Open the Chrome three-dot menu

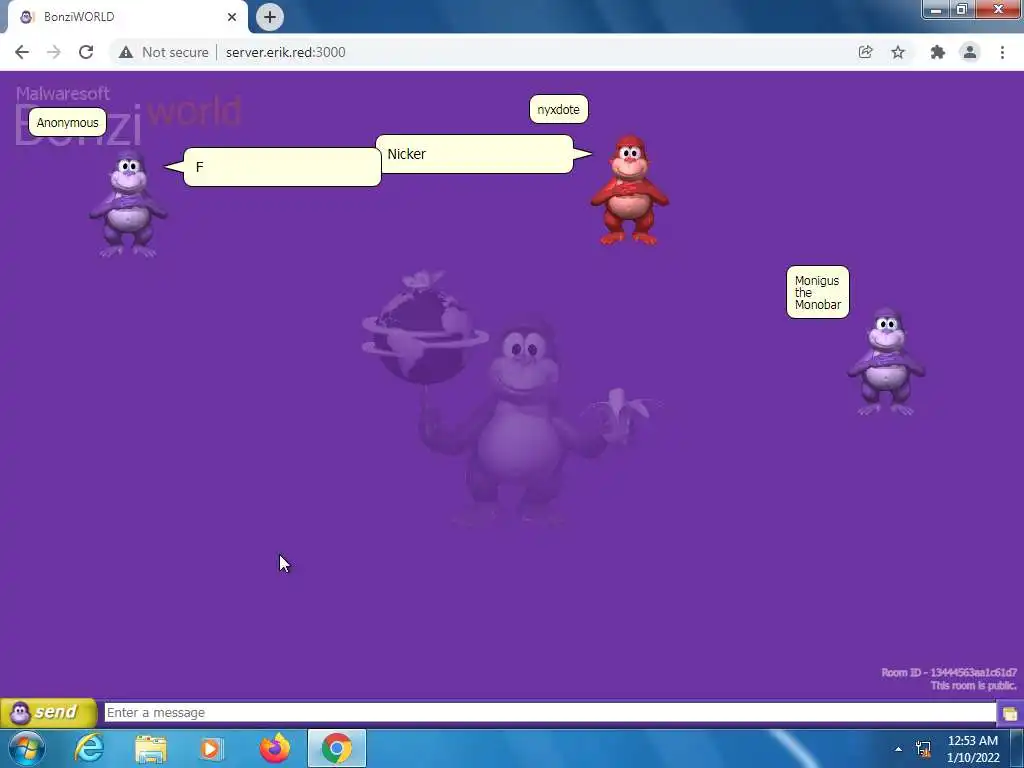1002,52
